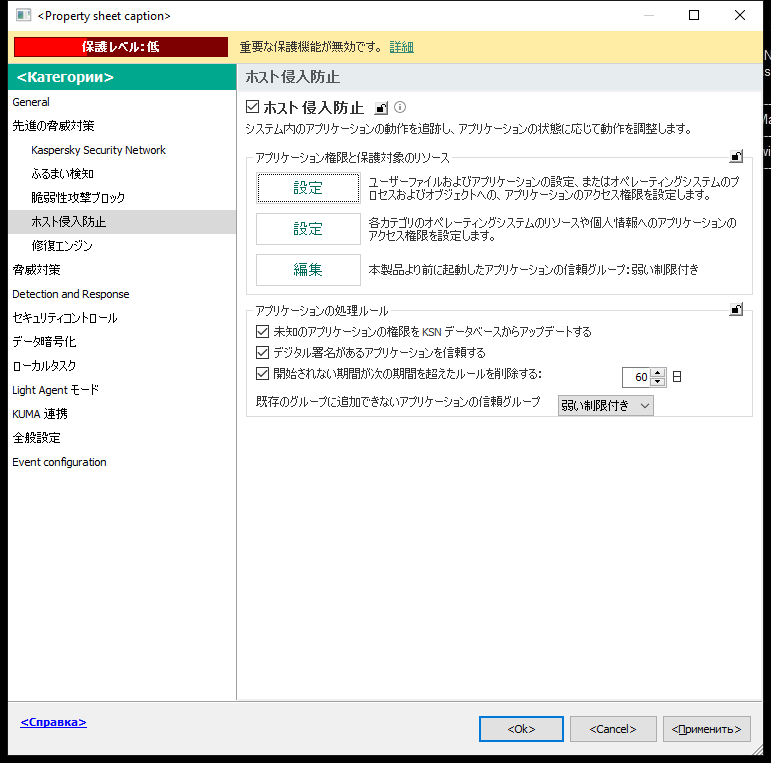
Task: Click the <Применить> apply button
Action: [x=707, y=729]
